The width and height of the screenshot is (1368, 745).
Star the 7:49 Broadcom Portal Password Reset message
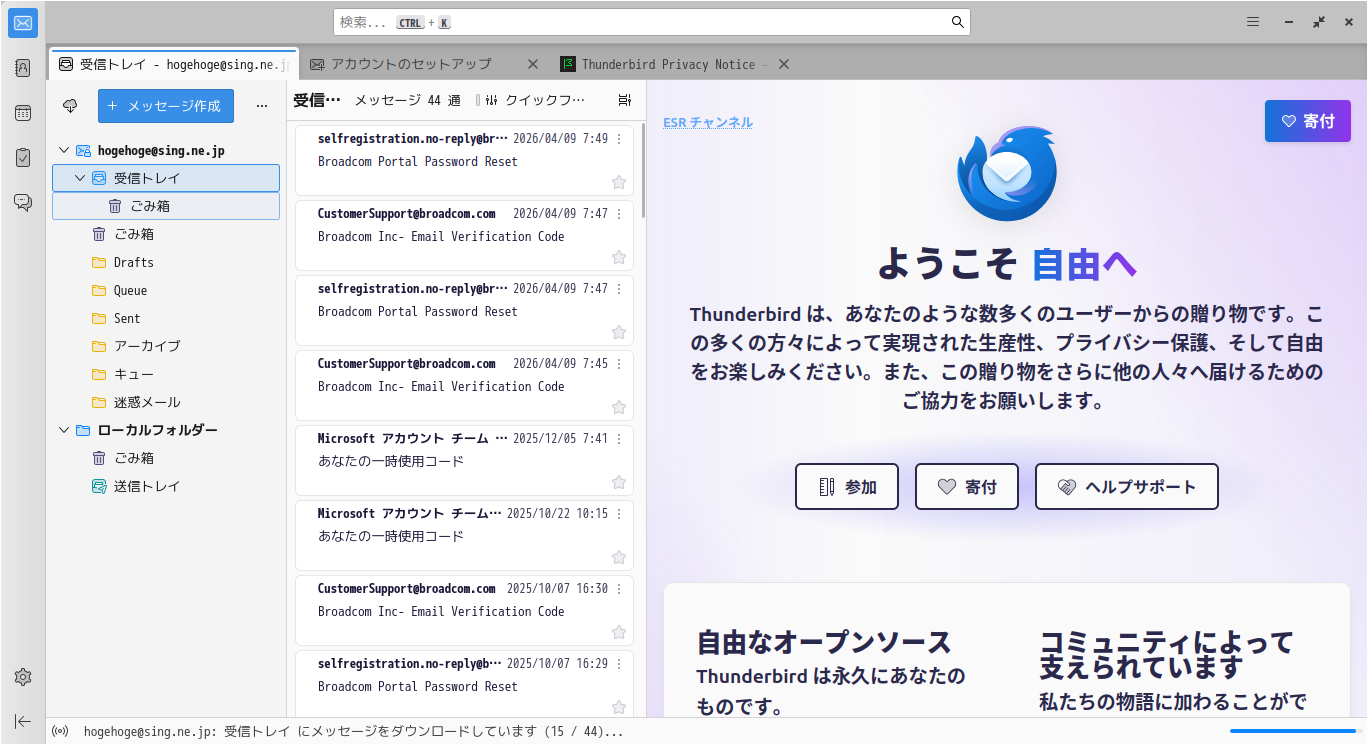[x=619, y=182]
